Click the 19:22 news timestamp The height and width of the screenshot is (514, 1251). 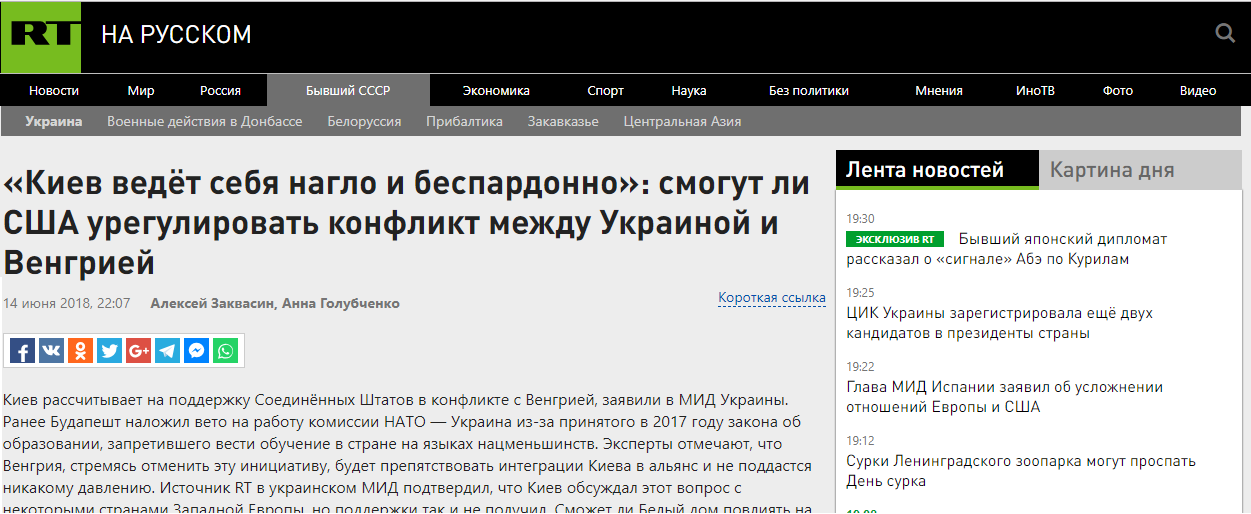click(860, 366)
